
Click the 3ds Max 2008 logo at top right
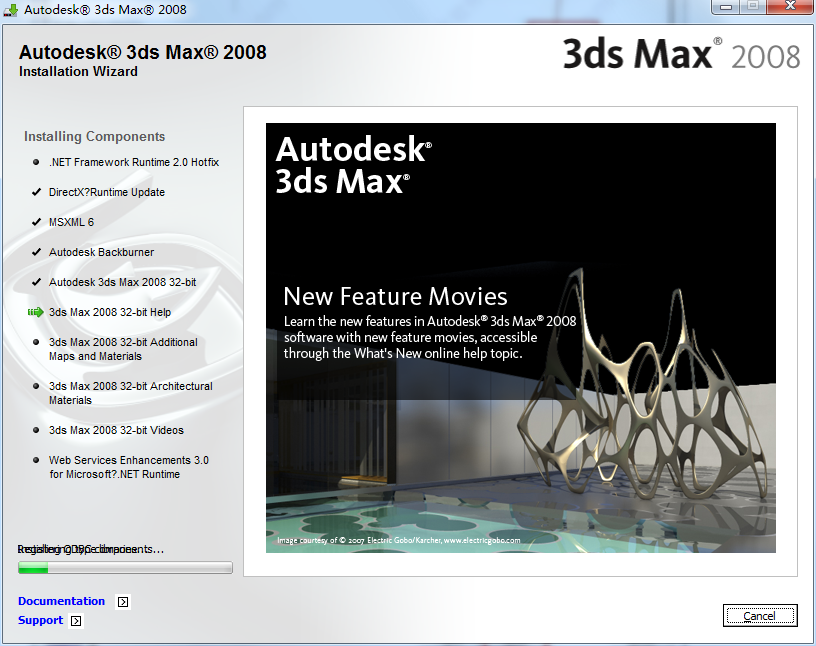(681, 54)
